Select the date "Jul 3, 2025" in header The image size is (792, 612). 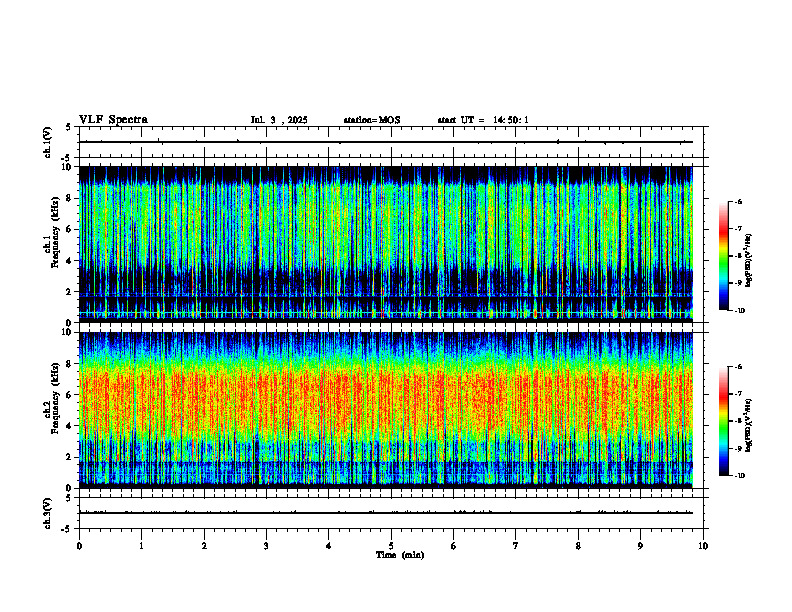pyautogui.click(x=279, y=120)
